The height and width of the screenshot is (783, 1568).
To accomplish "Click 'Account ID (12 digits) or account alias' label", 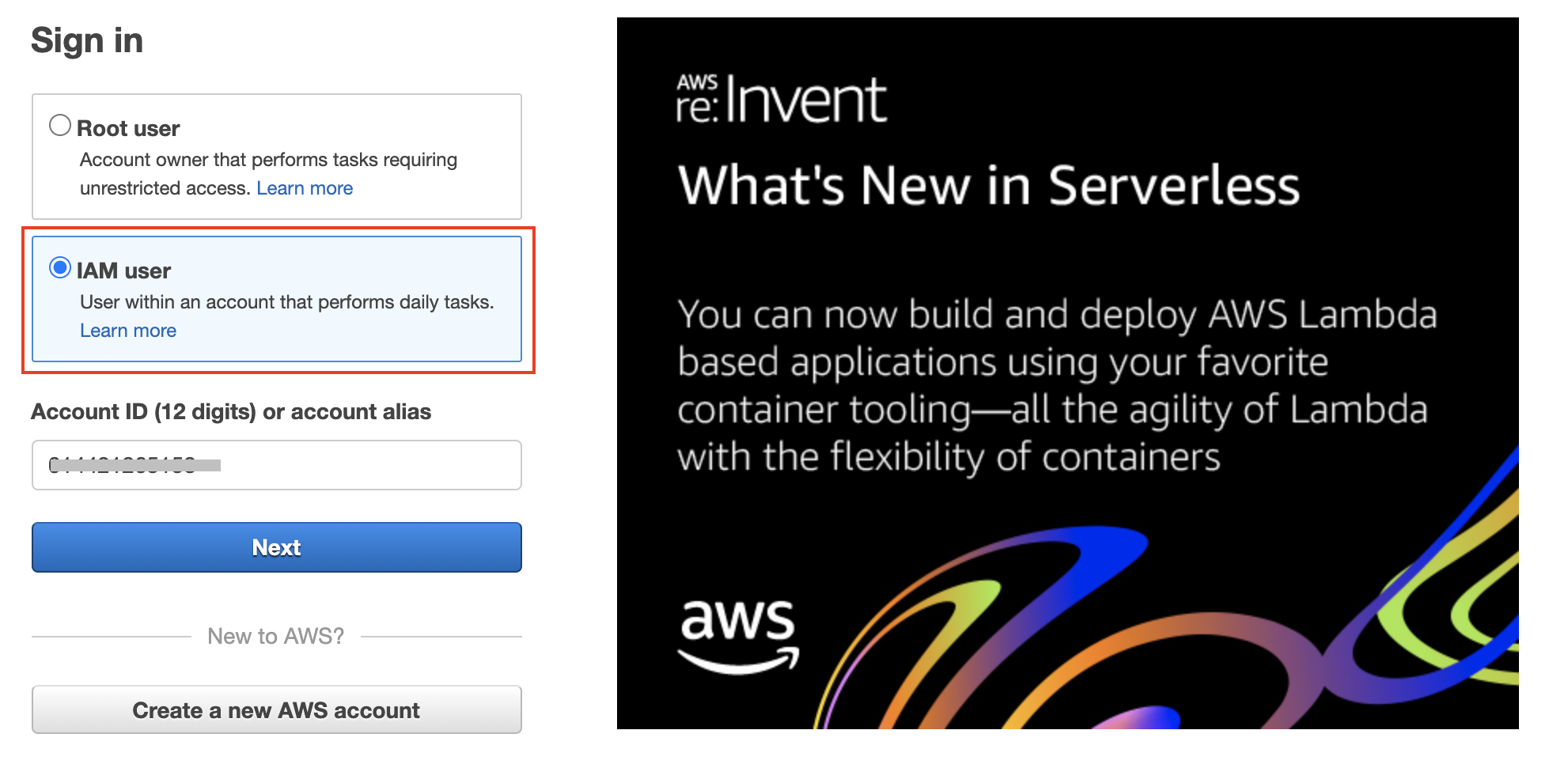I will 231,412.
